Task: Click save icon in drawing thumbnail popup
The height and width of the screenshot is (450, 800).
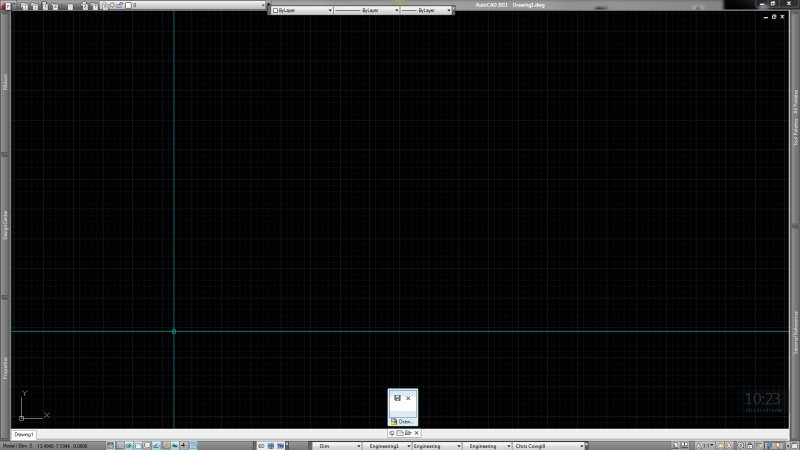Action: tap(397, 398)
